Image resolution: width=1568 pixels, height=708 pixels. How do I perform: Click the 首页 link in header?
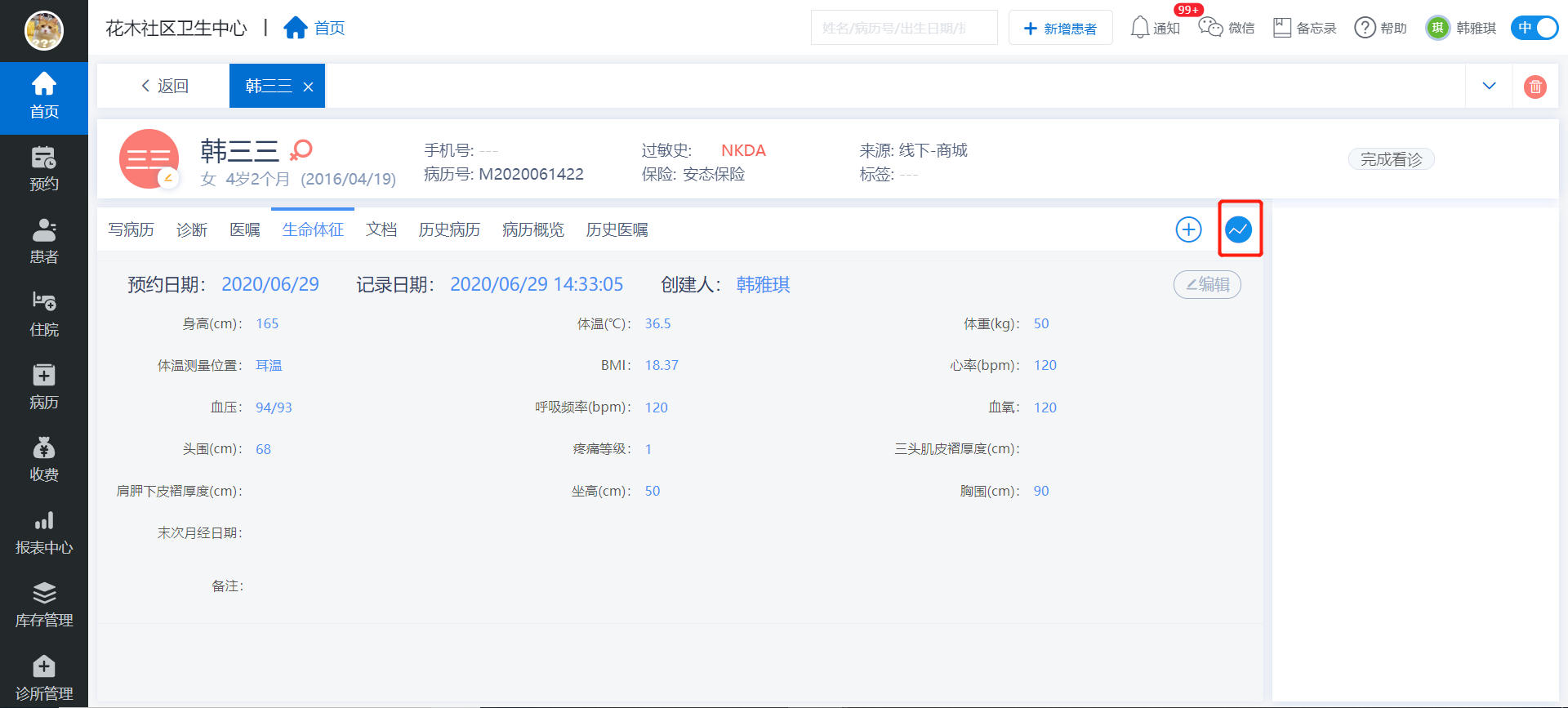pyautogui.click(x=329, y=29)
